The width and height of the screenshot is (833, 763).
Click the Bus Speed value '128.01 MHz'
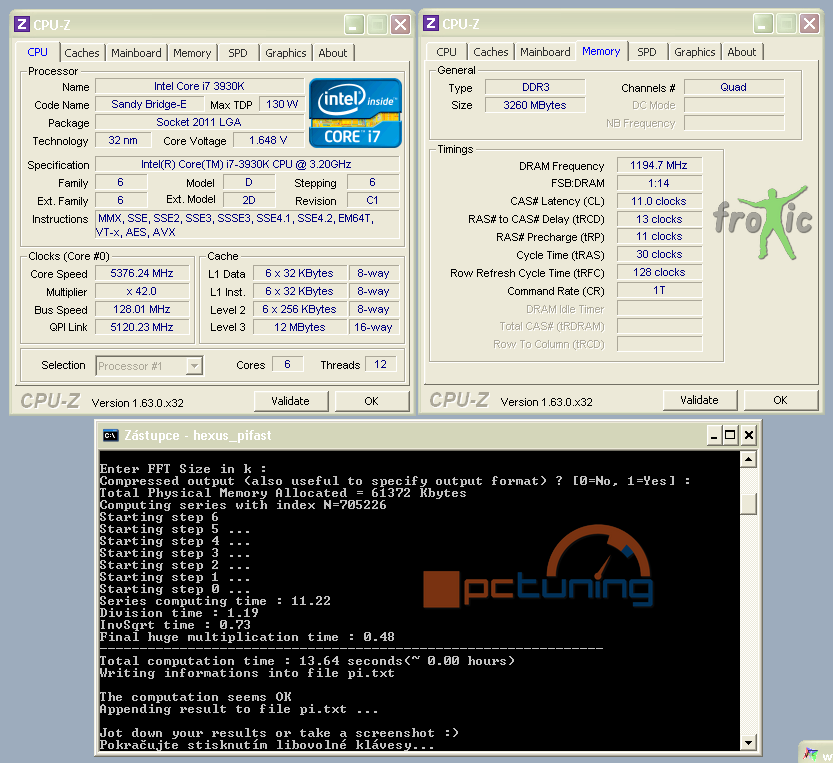(x=142, y=309)
